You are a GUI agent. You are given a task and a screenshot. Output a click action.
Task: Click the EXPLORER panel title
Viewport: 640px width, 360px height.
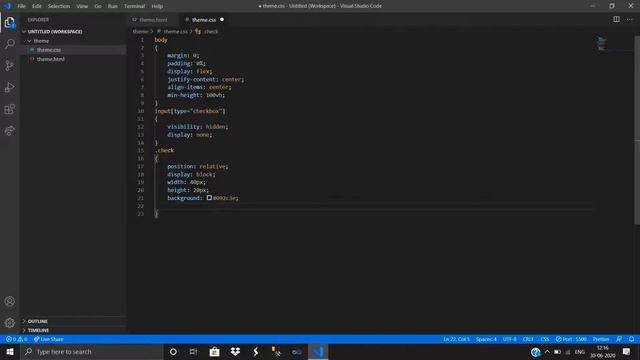[x=38, y=20]
